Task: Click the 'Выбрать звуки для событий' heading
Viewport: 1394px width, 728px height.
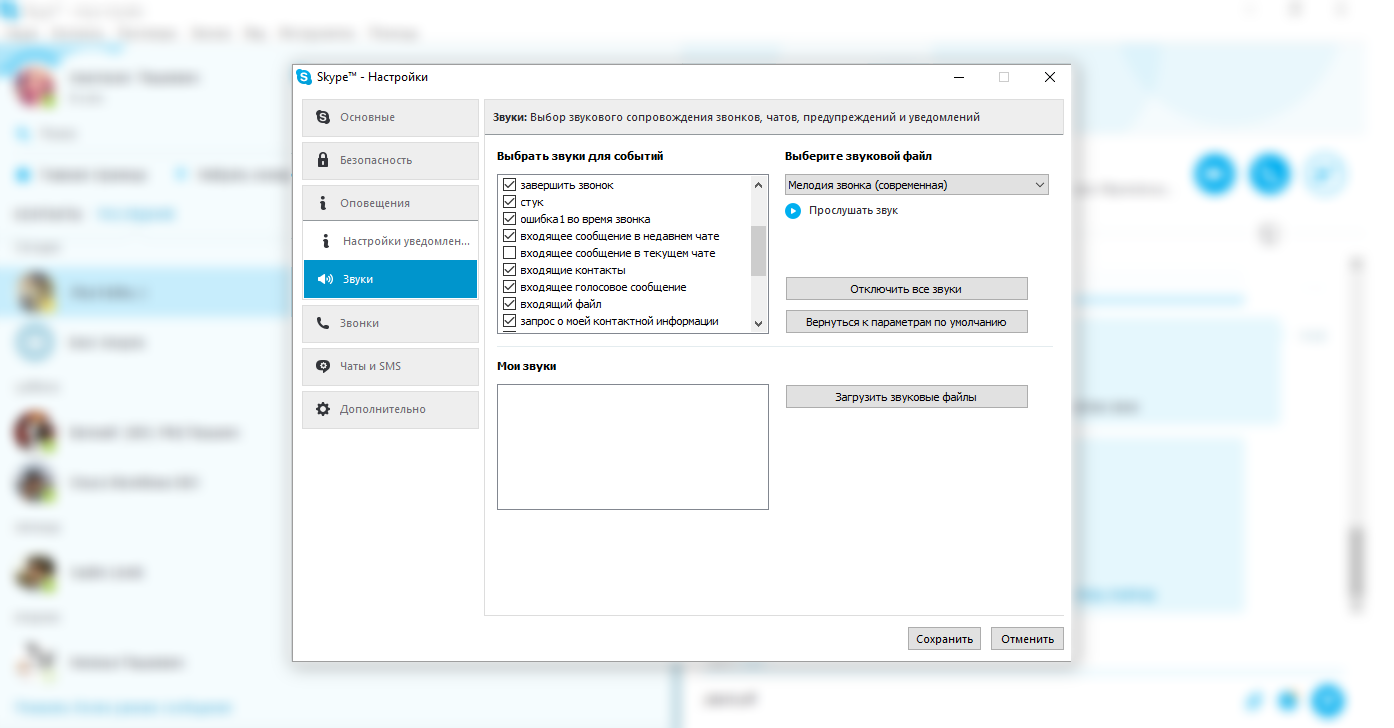Action: click(580, 156)
